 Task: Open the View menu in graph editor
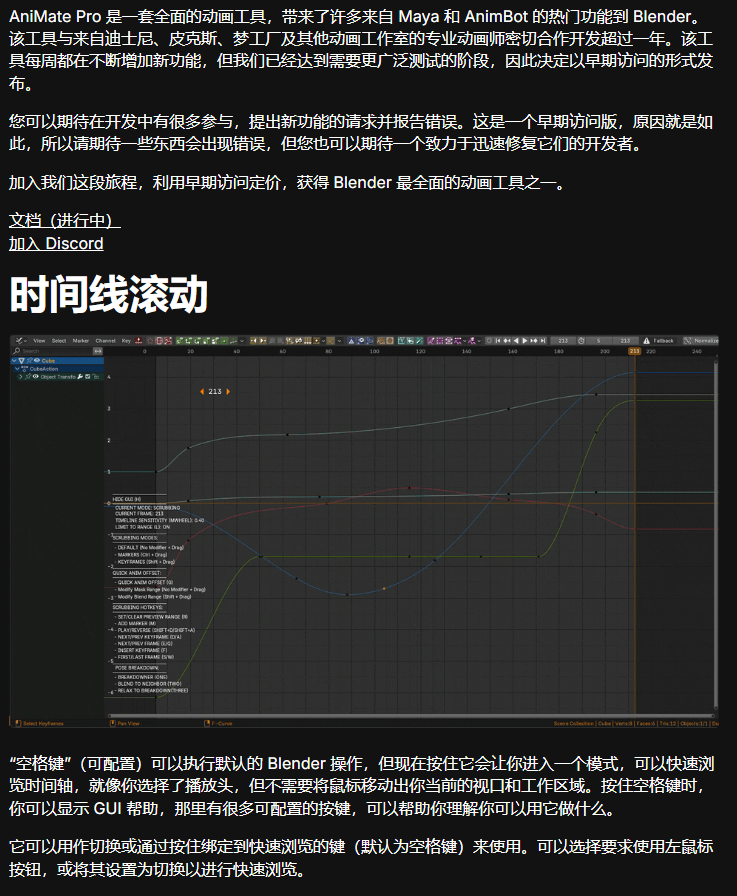coord(39,341)
